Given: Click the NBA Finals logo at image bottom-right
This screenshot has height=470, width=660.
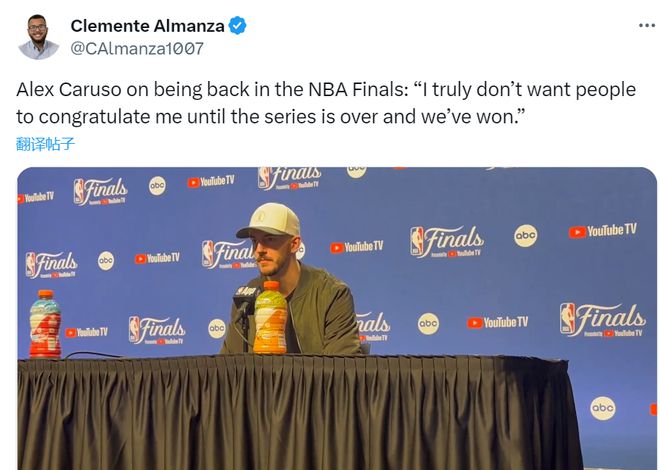Looking at the screenshot, I should point(602,320).
